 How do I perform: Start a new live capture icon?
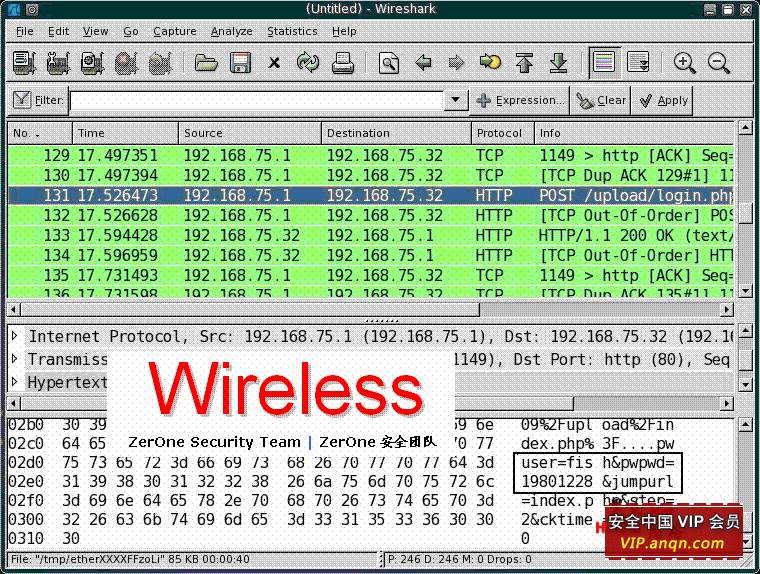[92, 63]
